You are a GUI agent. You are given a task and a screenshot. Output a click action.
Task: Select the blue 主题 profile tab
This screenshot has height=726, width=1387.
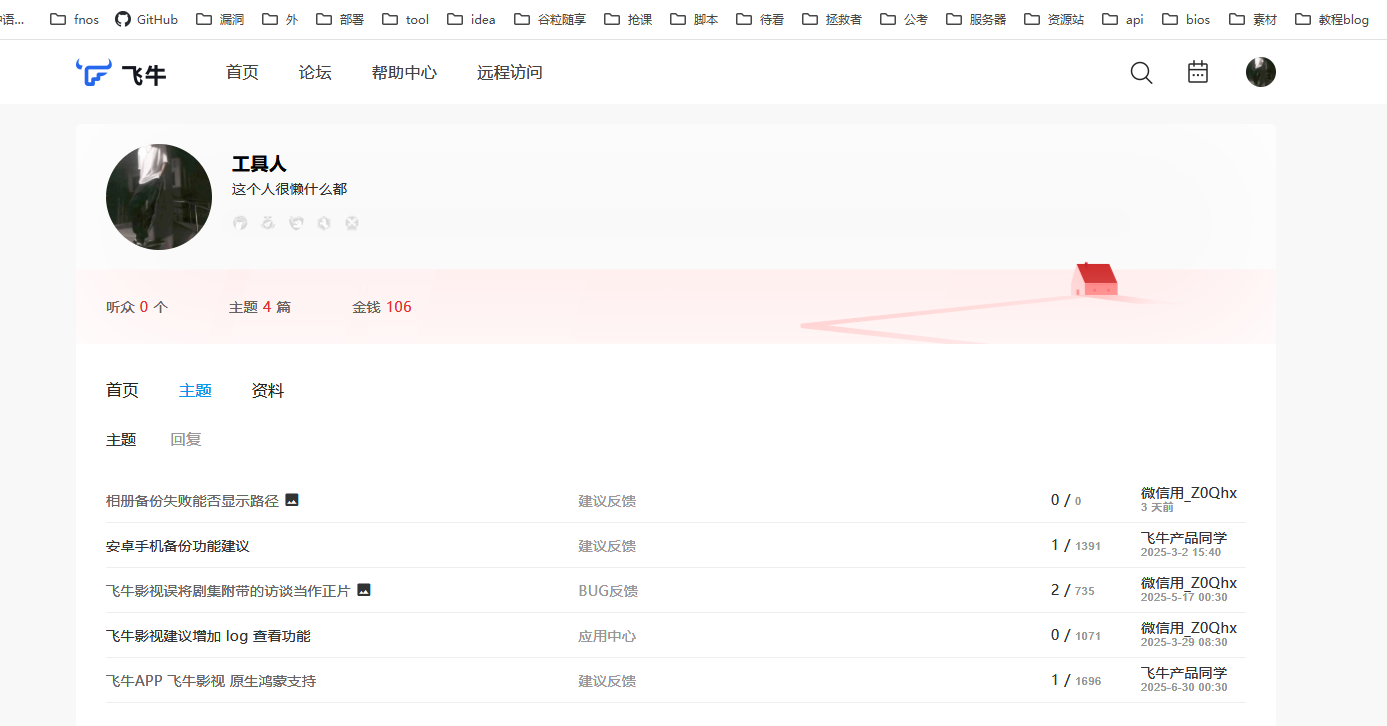tap(195, 391)
